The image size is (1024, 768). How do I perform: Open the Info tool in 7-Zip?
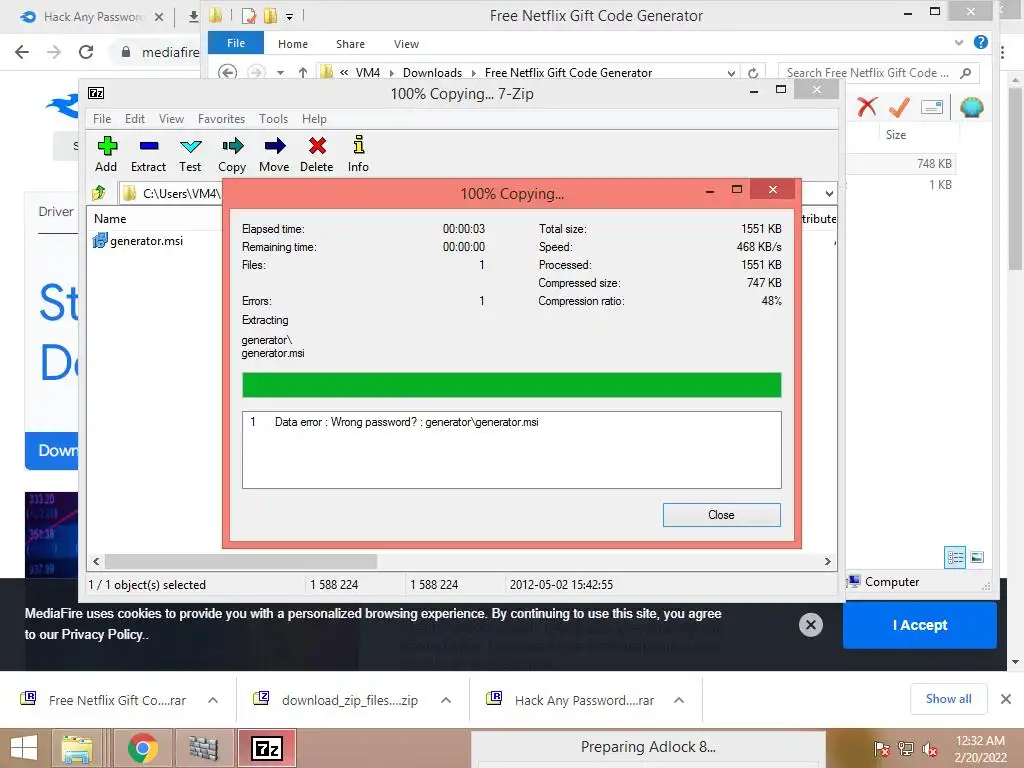358,154
